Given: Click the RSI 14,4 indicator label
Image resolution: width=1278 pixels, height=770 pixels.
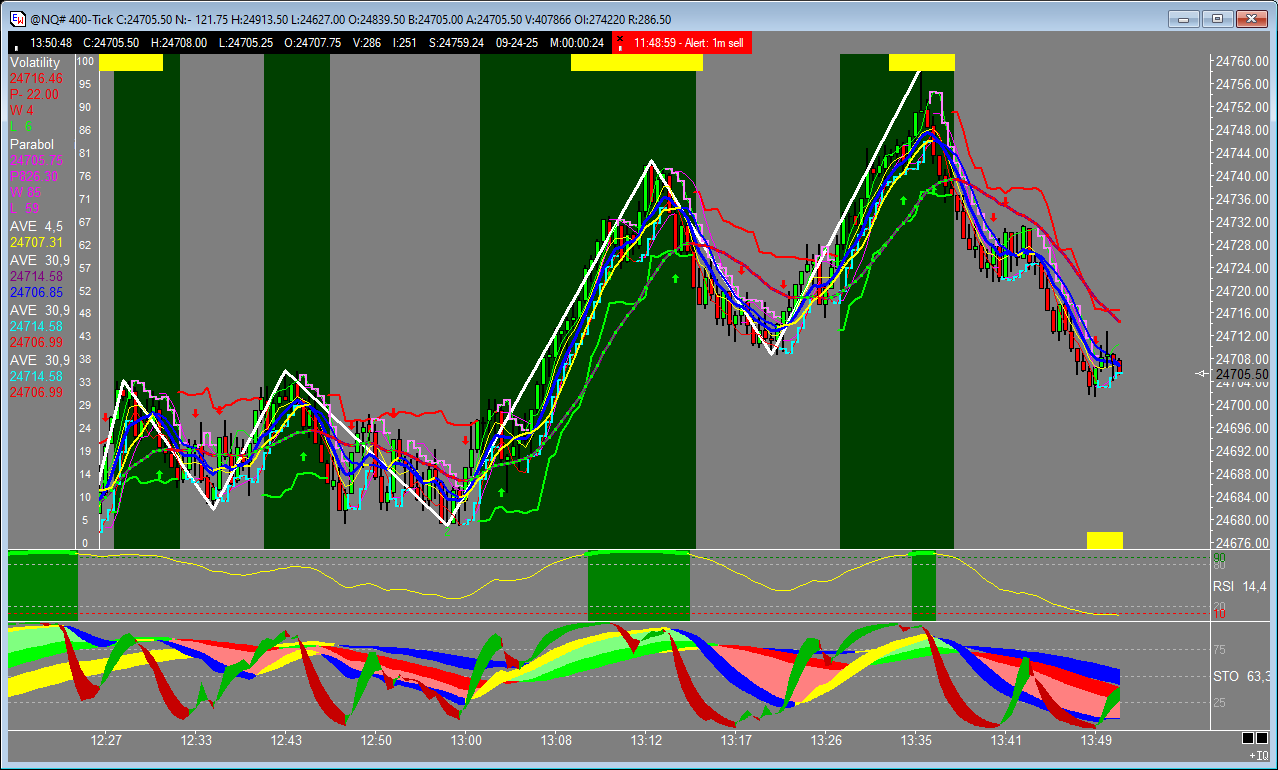Looking at the screenshot, I should (1239, 586).
